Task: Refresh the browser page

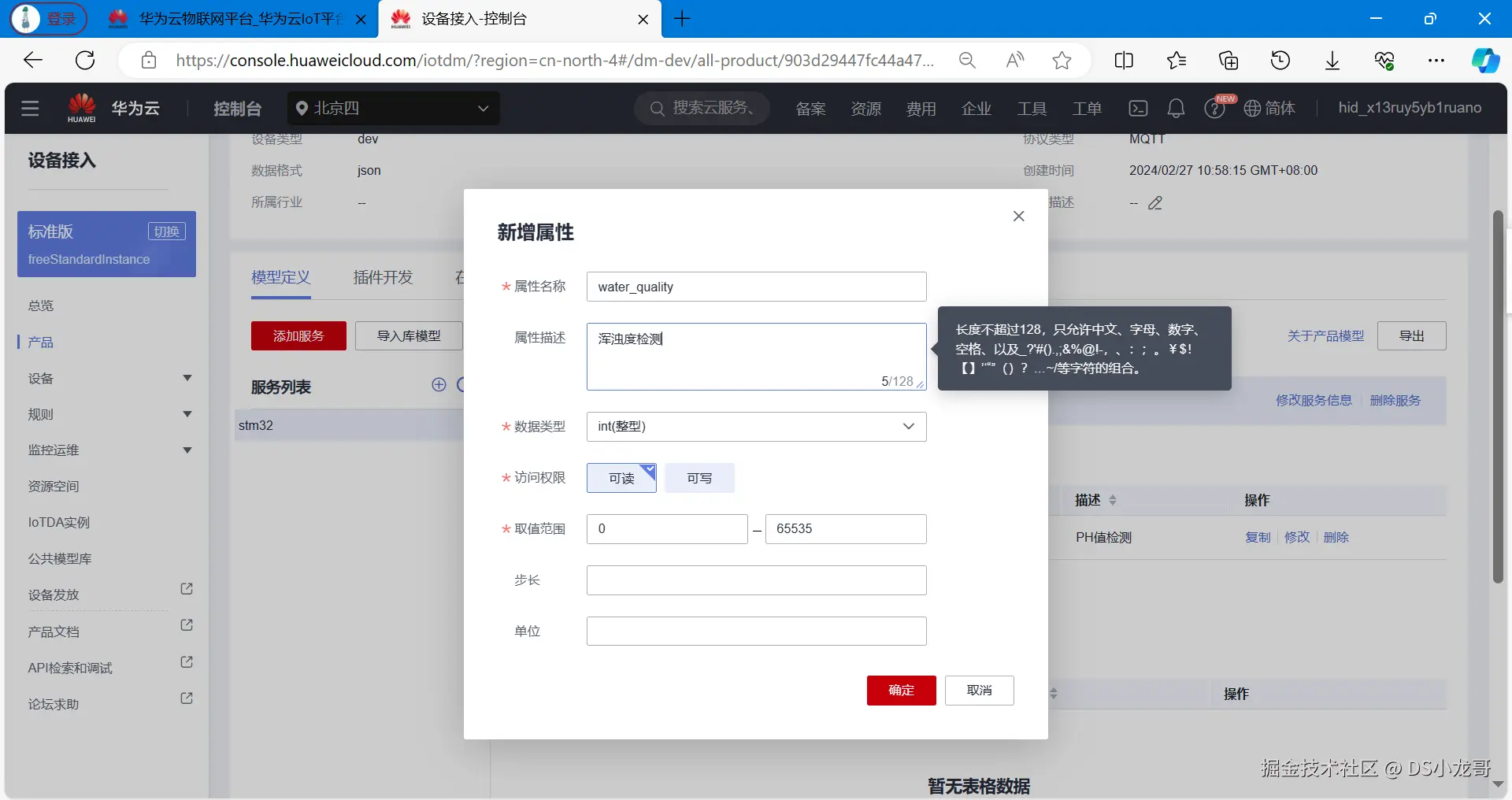Action: [x=85, y=60]
